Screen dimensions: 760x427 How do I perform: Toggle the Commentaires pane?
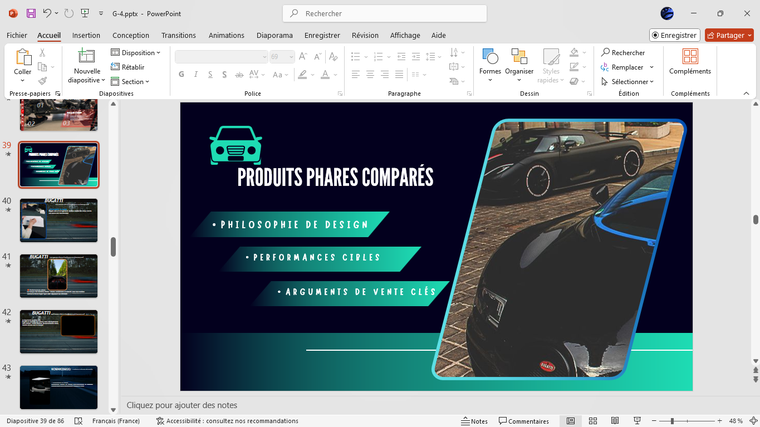pyautogui.click(x=523, y=421)
